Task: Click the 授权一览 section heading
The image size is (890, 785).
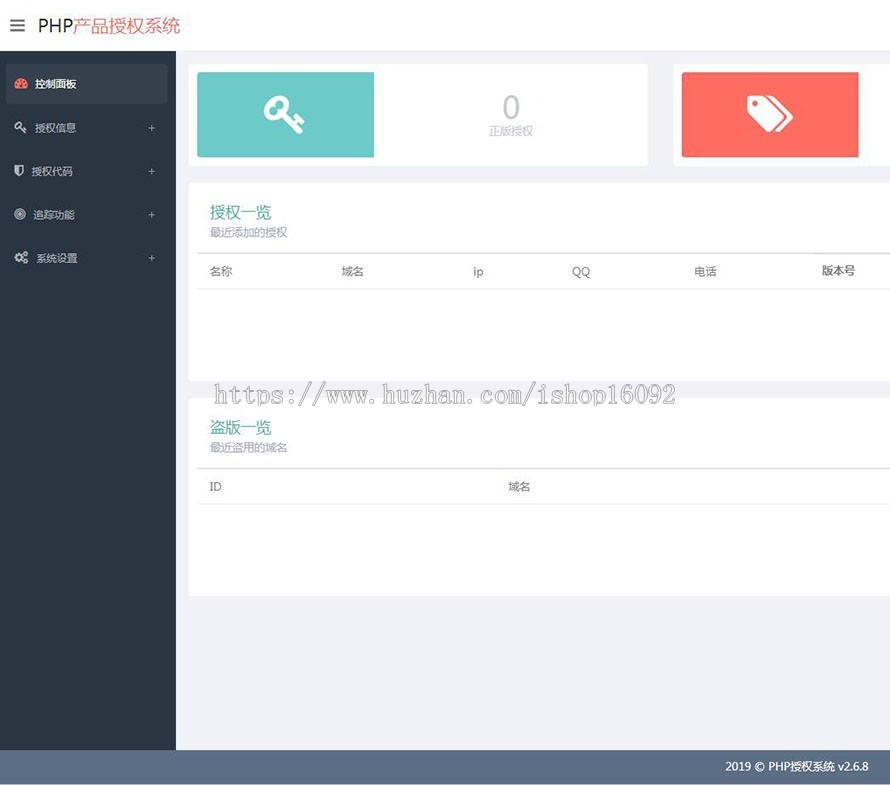Action: [x=241, y=212]
